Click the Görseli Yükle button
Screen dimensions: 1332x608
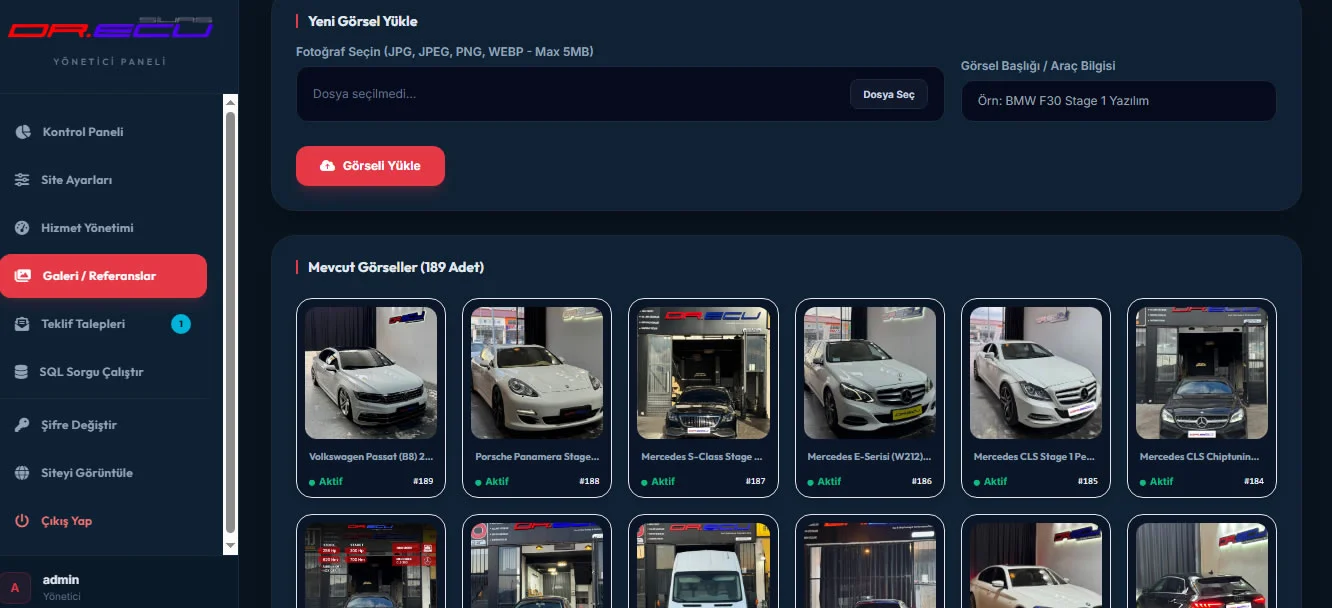(x=370, y=166)
